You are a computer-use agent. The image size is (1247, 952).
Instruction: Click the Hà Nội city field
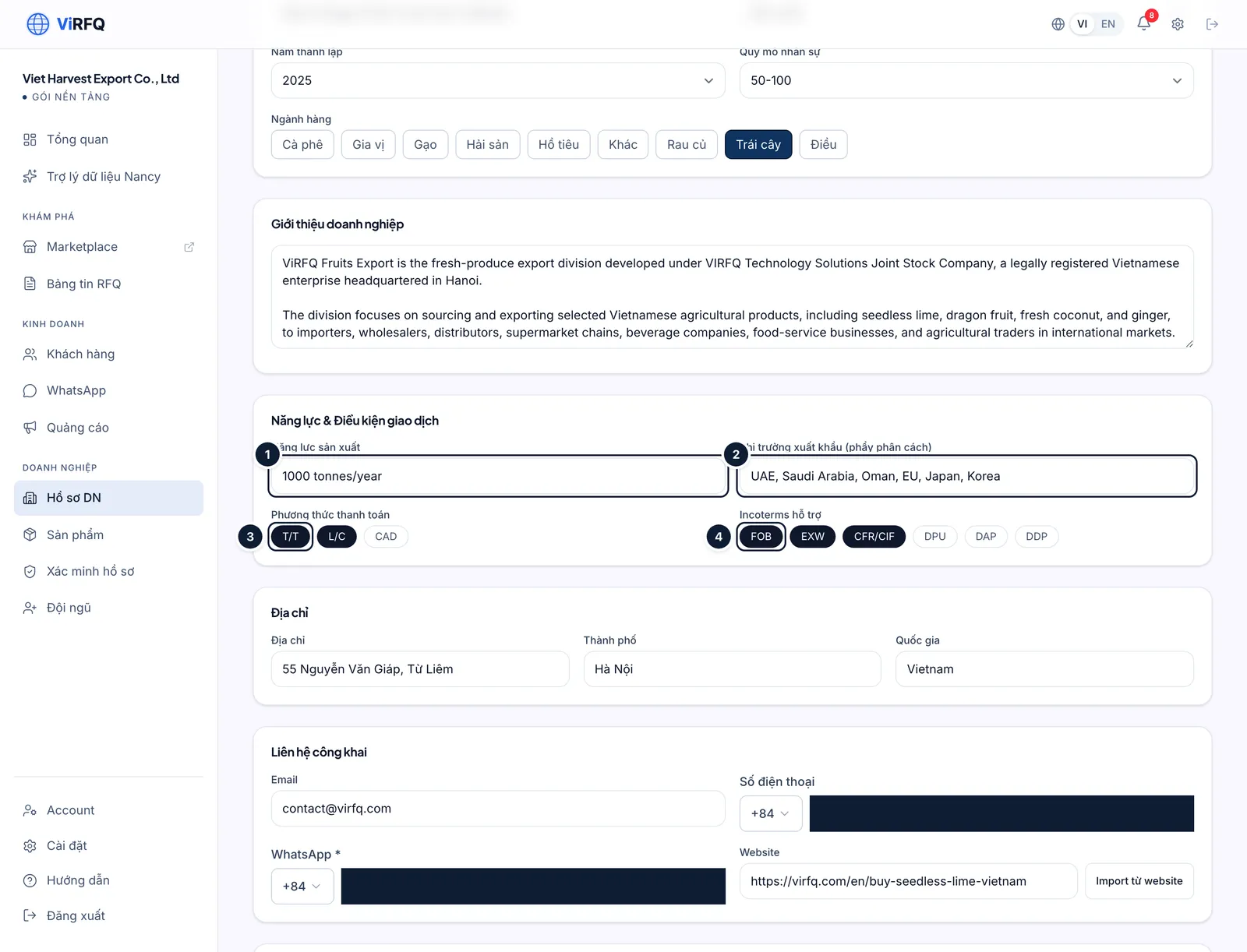[x=733, y=669]
